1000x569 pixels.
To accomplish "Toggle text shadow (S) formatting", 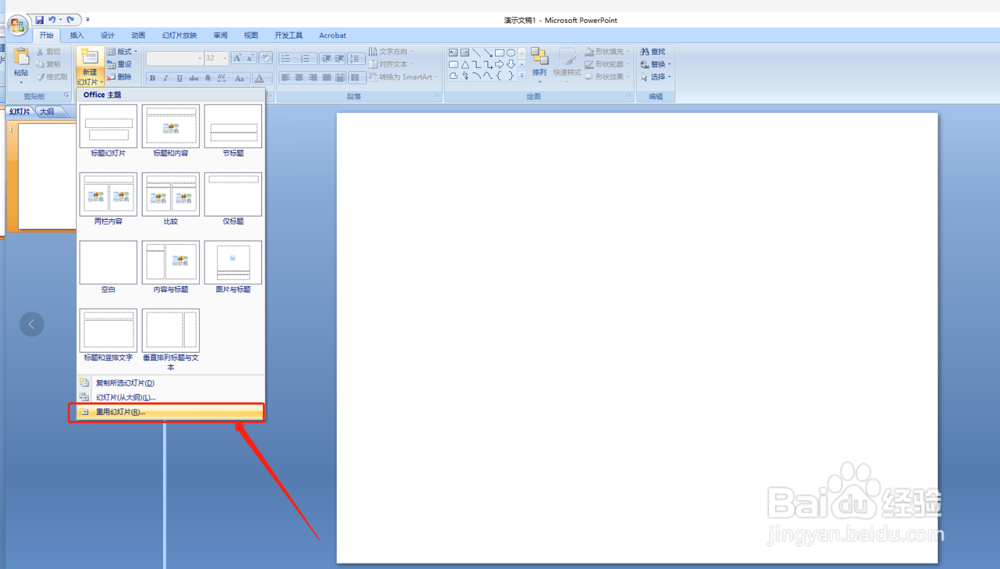I will pyautogui.click(x=208, y=78).
